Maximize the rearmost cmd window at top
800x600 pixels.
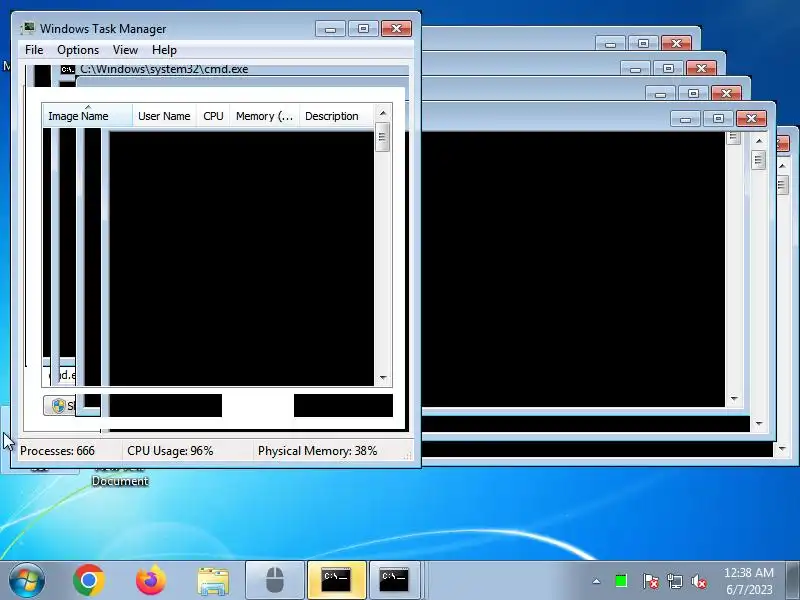click(643, 43)
